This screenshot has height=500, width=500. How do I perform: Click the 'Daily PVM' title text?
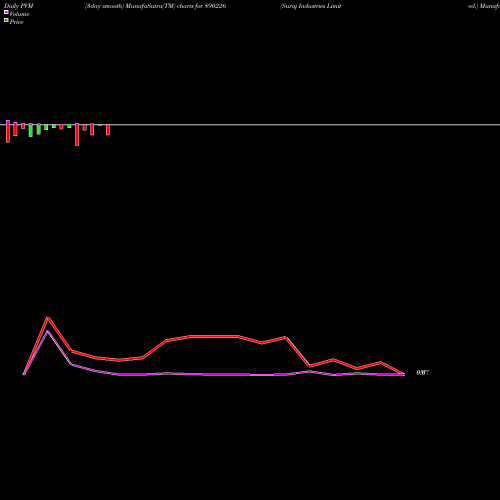[x=19, y=6]
